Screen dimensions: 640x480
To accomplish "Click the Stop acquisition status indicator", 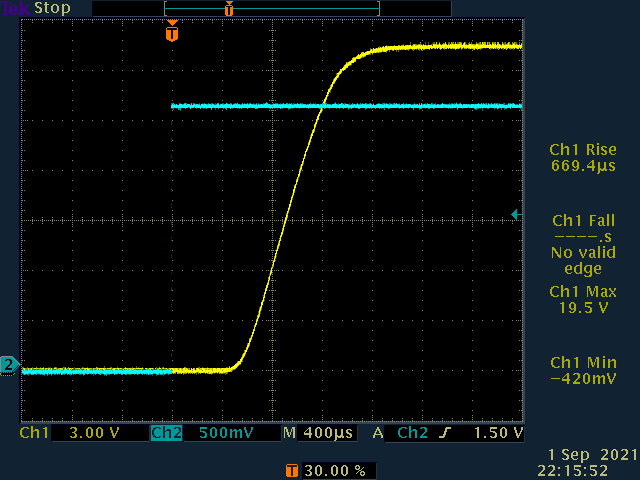I will (53, 8).
